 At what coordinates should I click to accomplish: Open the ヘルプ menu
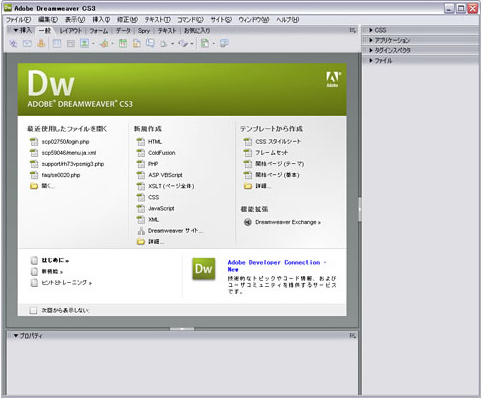point(288,20)
